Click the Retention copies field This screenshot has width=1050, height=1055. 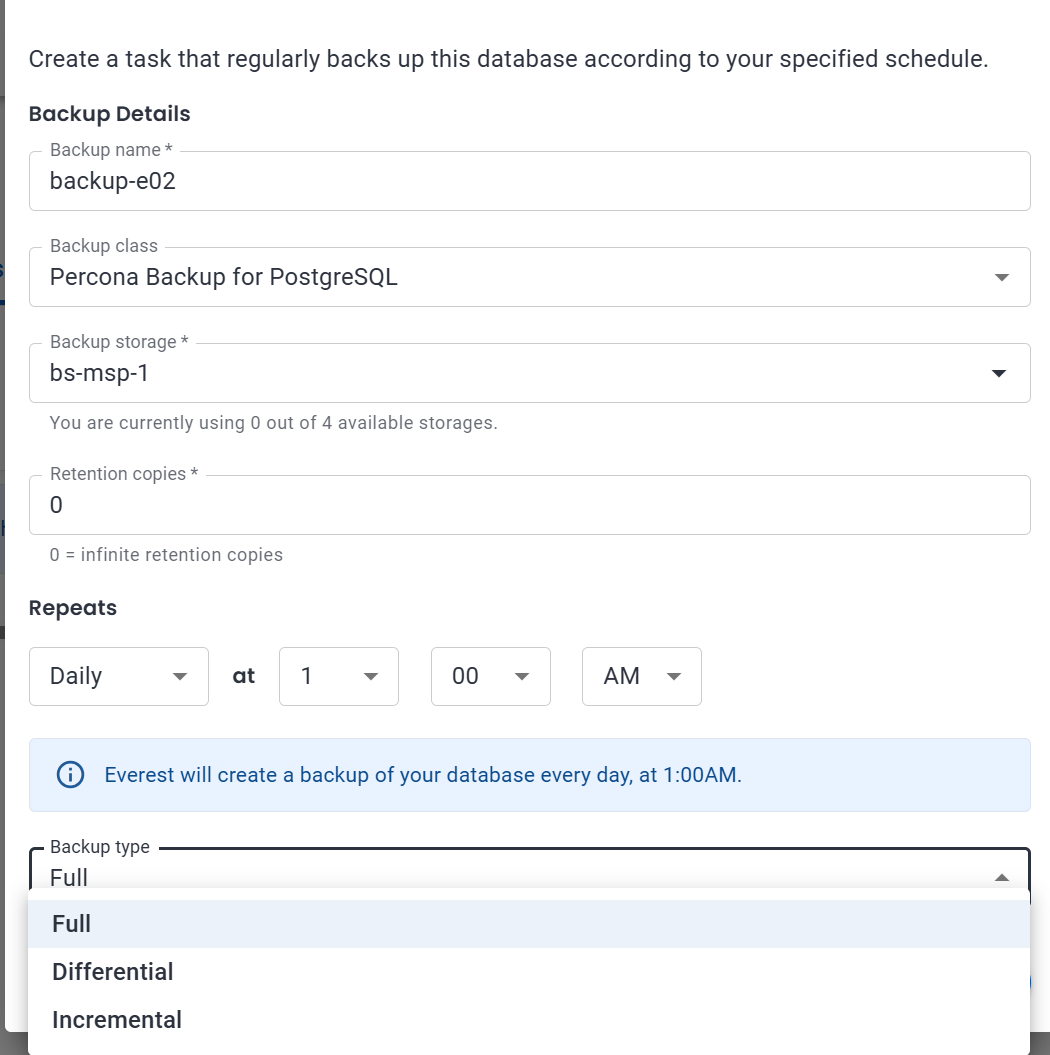click(529, 505)
